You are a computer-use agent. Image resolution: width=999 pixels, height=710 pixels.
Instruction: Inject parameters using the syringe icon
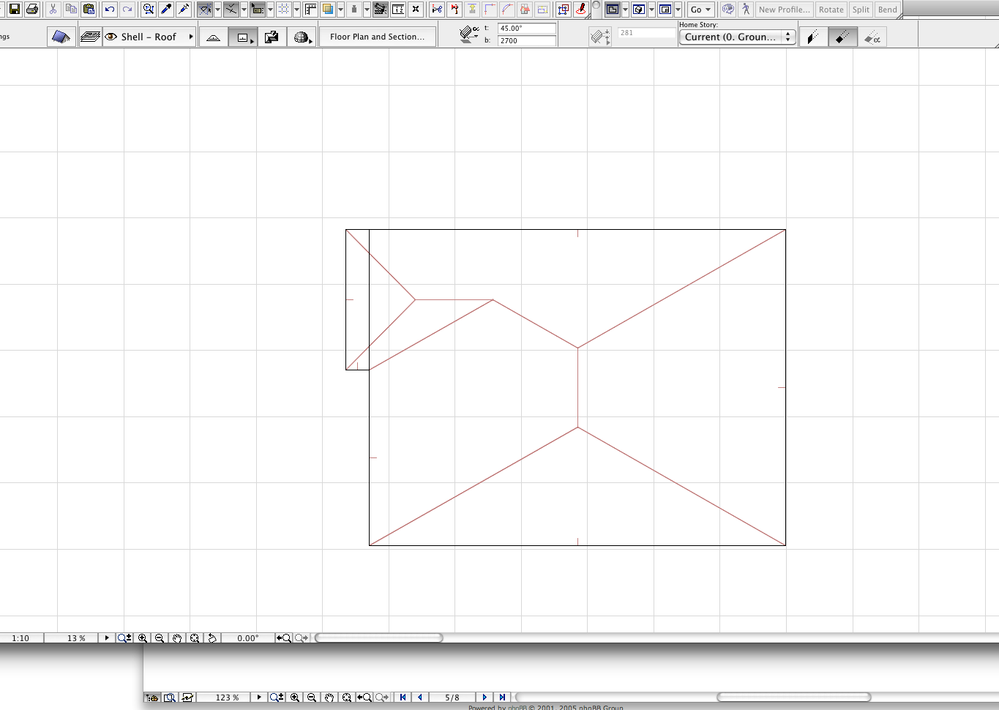[x=183, y=9]
